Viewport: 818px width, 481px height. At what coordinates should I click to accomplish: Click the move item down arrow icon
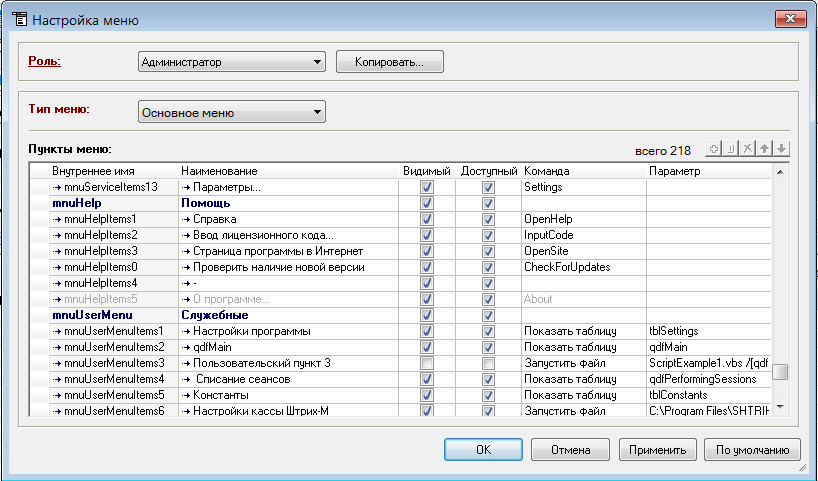782,150
